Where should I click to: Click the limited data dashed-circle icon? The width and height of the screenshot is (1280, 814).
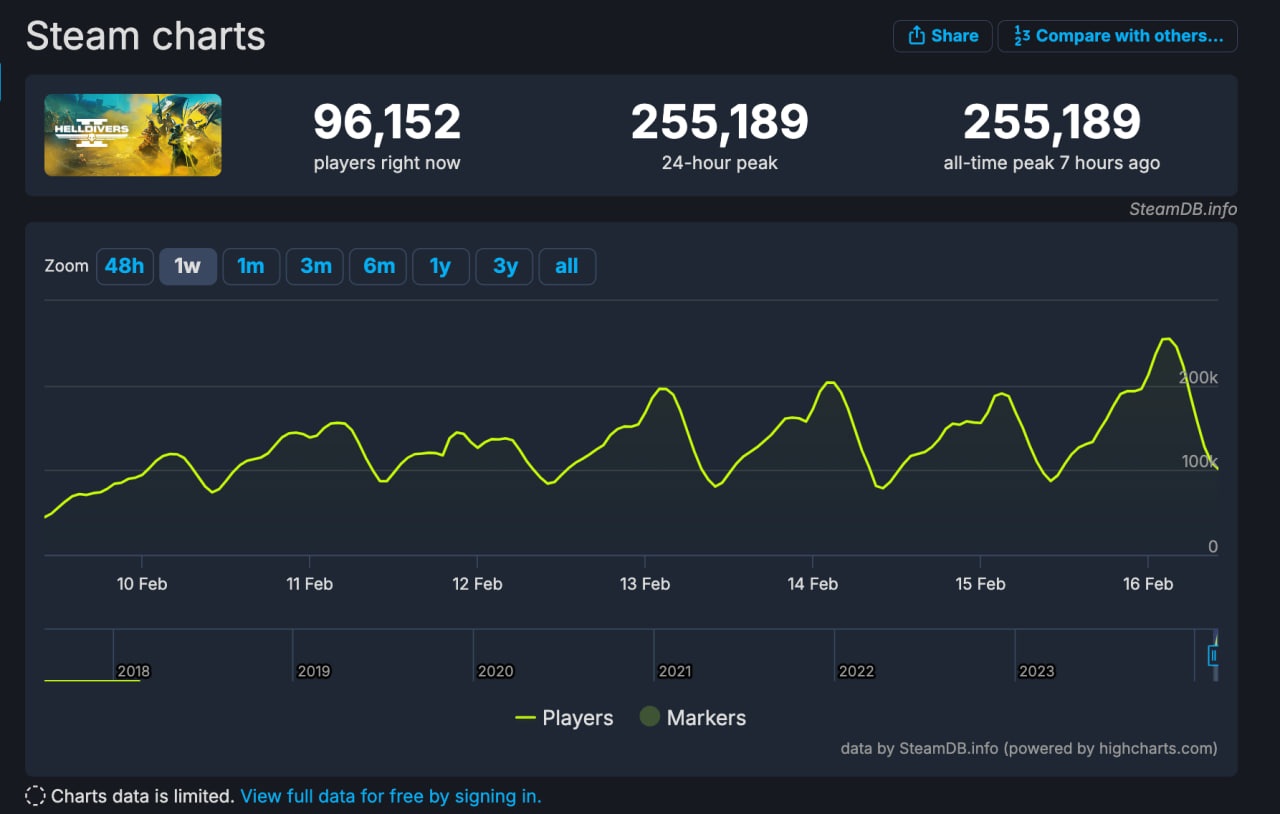(35, 796)
